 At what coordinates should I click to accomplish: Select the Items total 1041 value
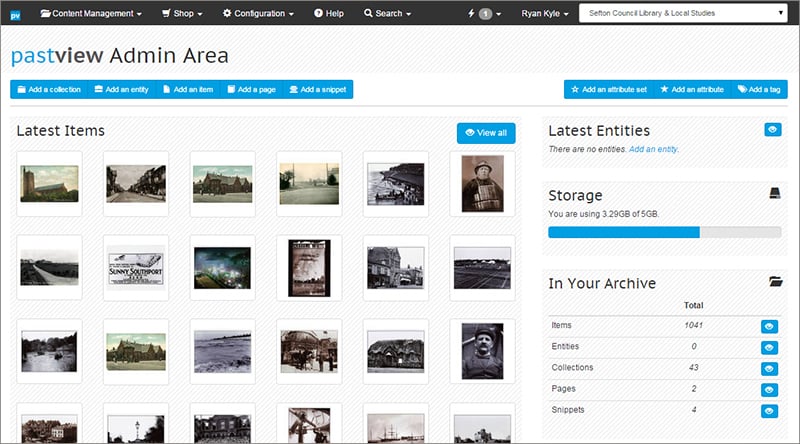693,325
